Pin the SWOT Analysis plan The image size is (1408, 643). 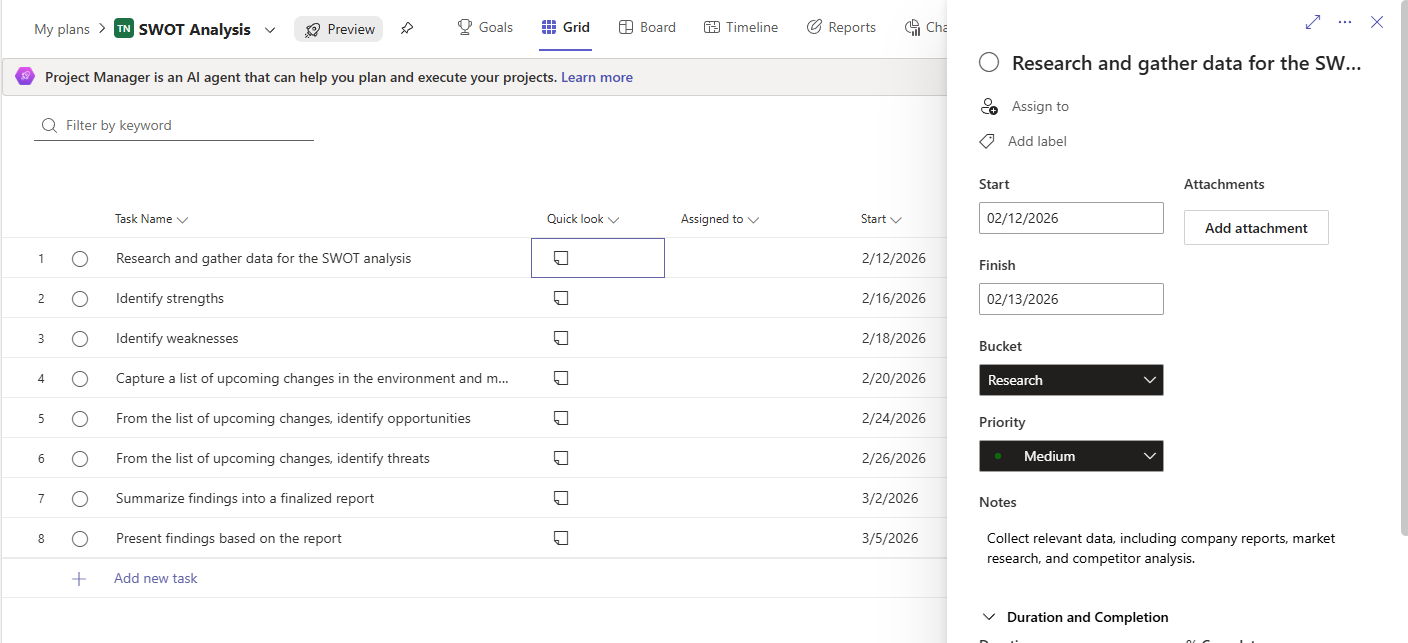click(x=407, y=28)
